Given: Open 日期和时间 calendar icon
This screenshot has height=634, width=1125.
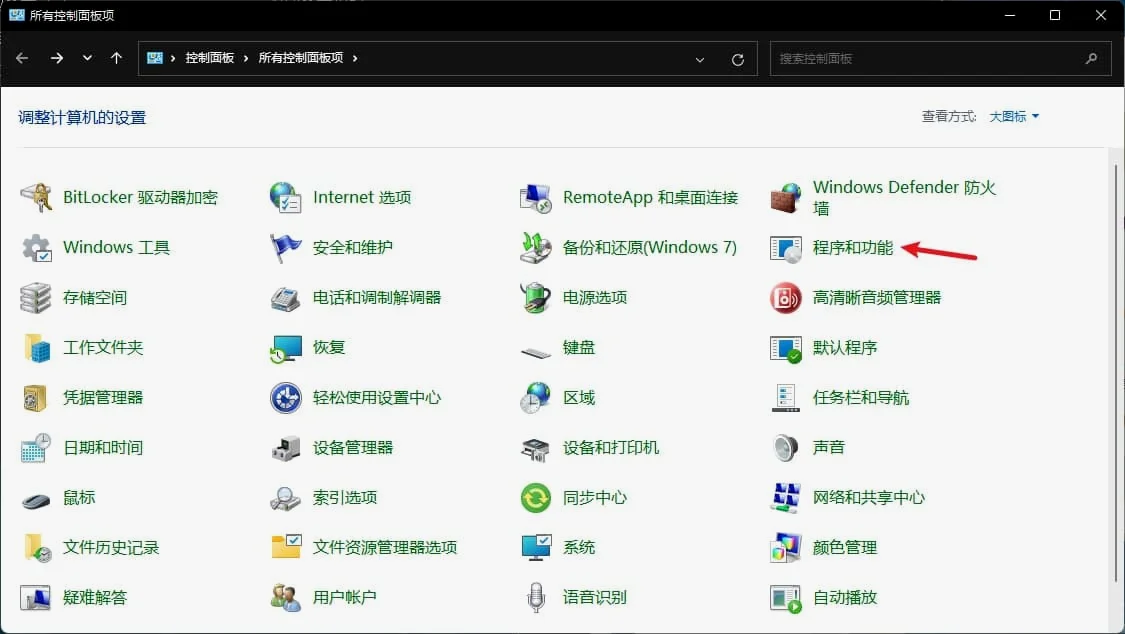Looking at the screenshot, I should [36, 448].
